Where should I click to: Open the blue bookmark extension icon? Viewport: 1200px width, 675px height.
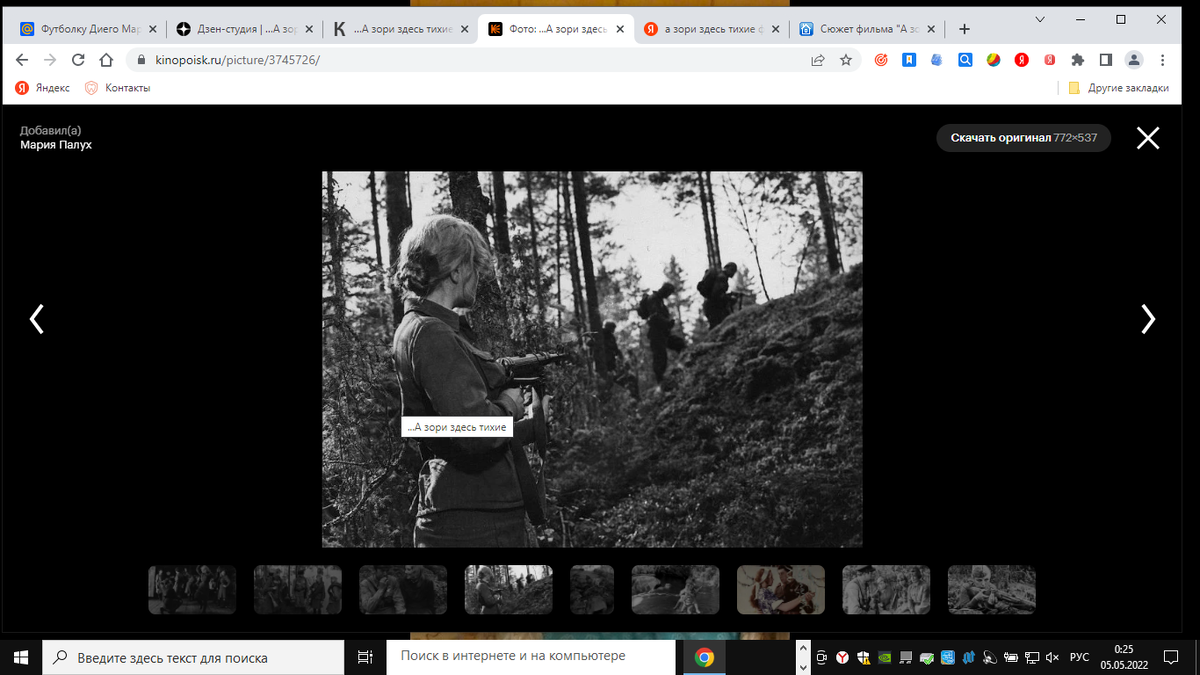pos(909,60)
